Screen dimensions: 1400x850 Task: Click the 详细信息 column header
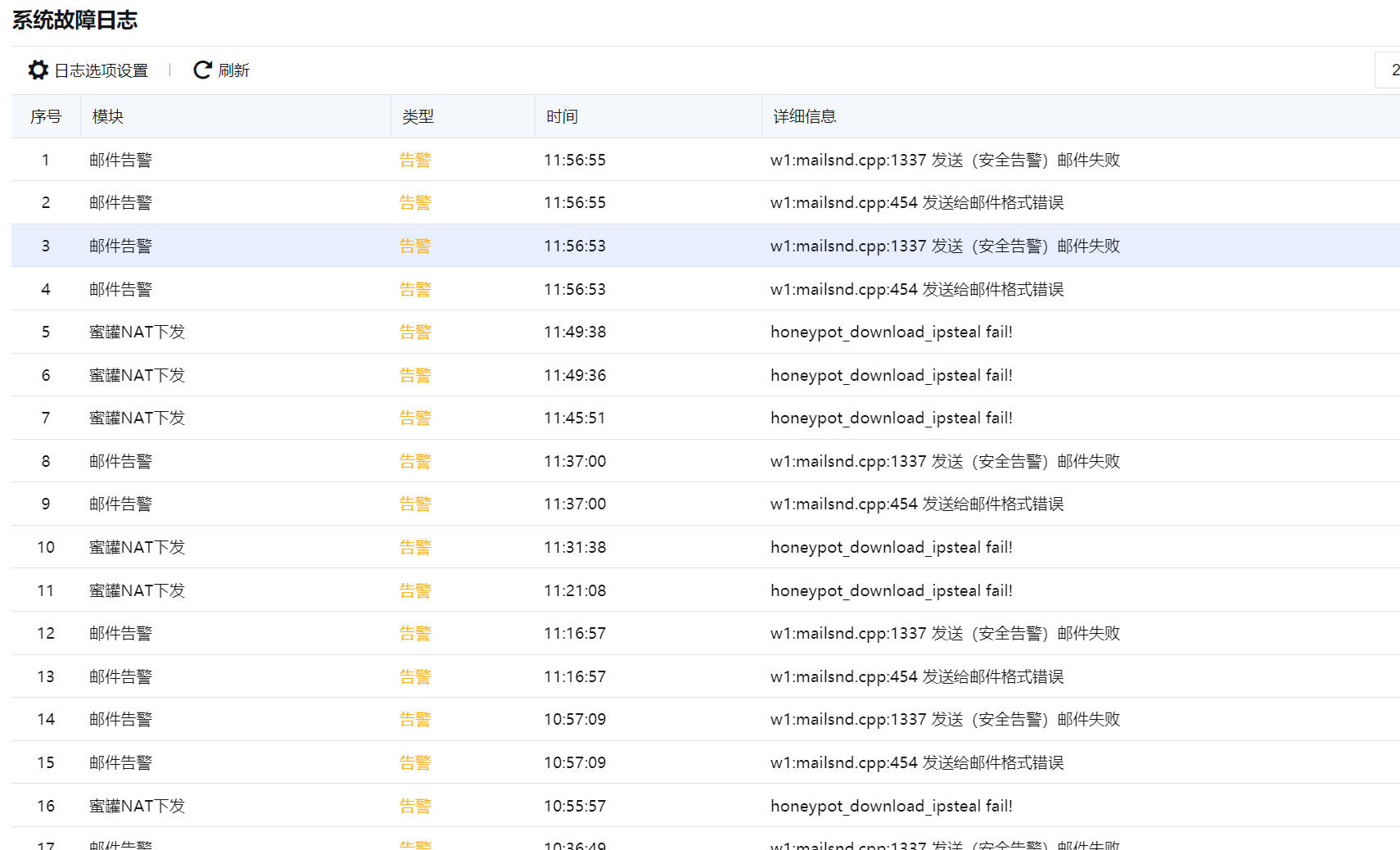click(x=805, y=116)
